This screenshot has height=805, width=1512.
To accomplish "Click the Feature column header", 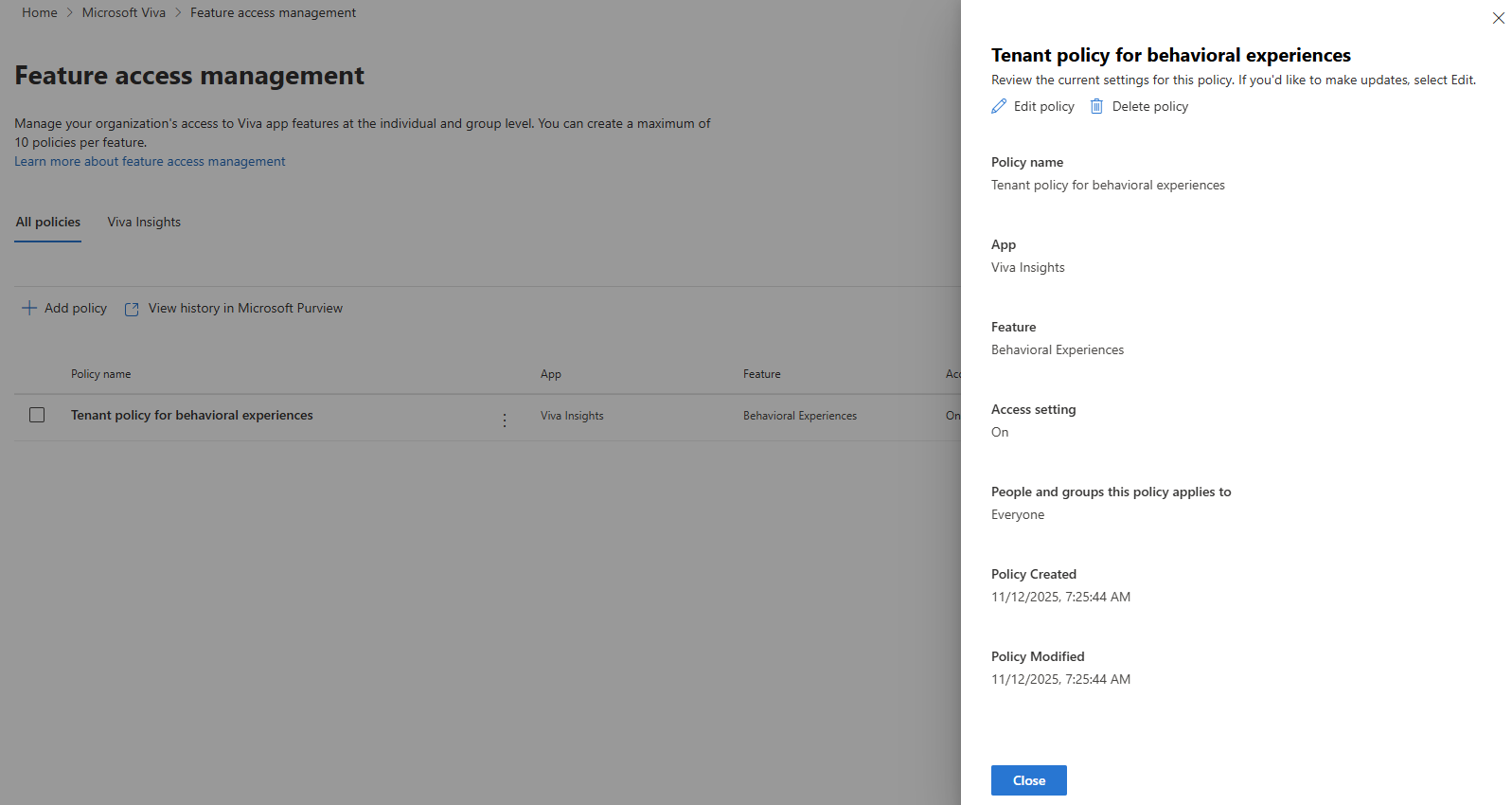I will click(762, 374).
